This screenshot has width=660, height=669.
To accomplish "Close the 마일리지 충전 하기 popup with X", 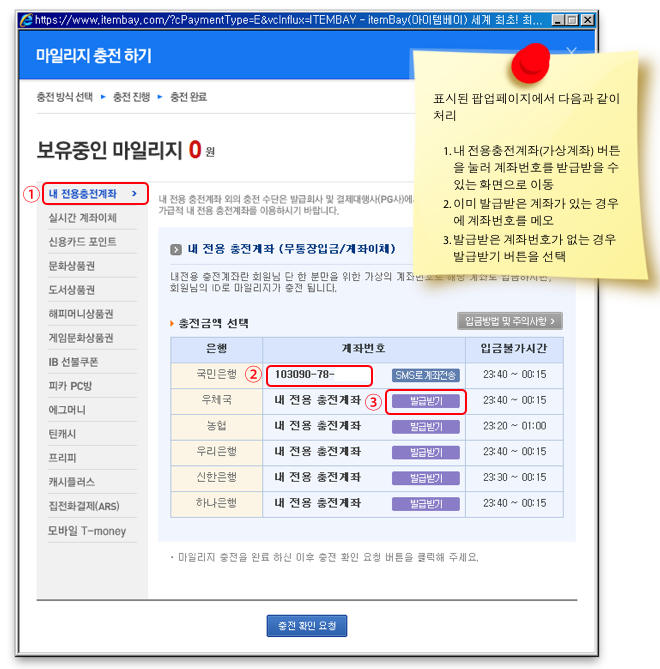I will [571, 52].
